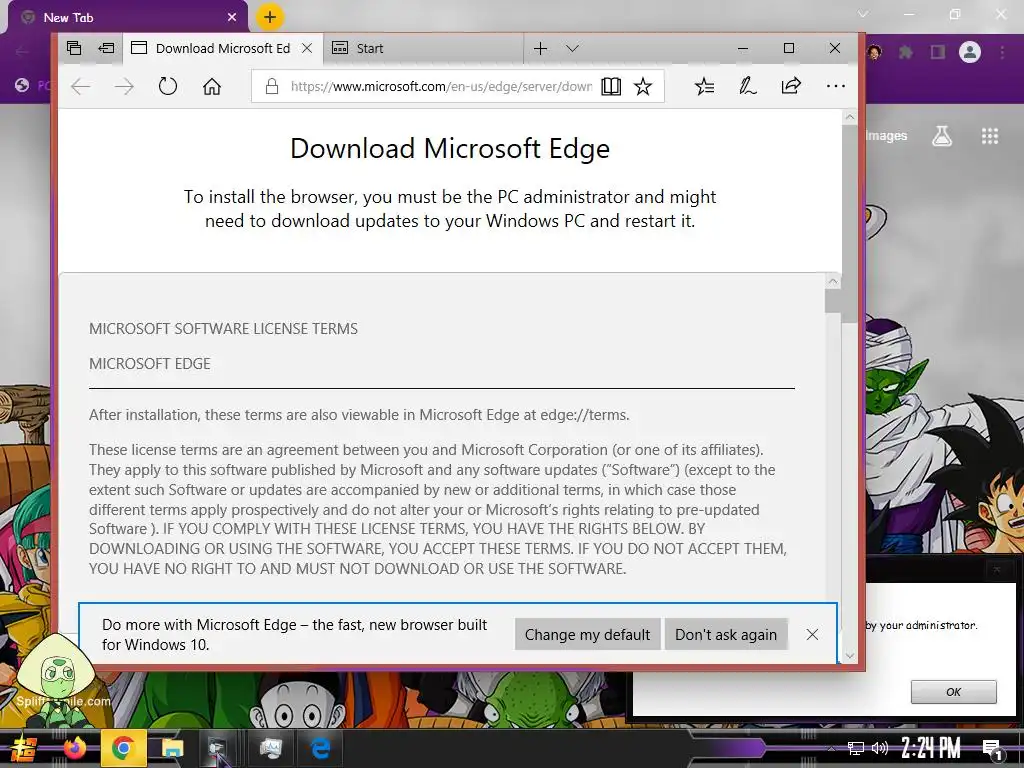Click the Share page icon

[791, 86]
